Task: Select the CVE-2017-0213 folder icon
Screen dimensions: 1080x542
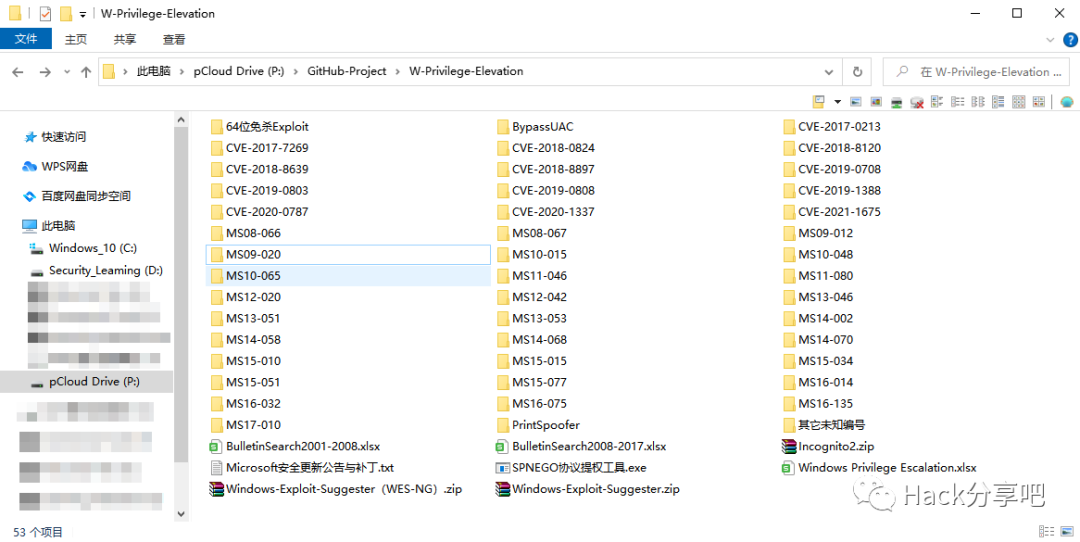Action: tap(789, 127)
